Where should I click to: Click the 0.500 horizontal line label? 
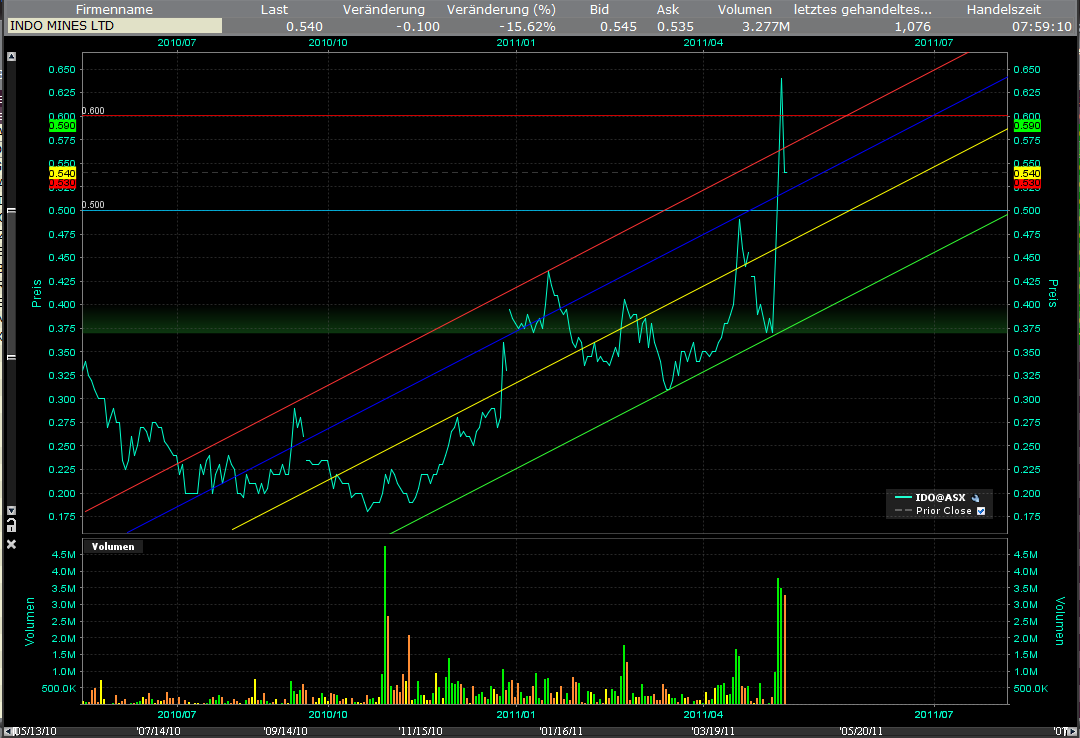[93, 205]
